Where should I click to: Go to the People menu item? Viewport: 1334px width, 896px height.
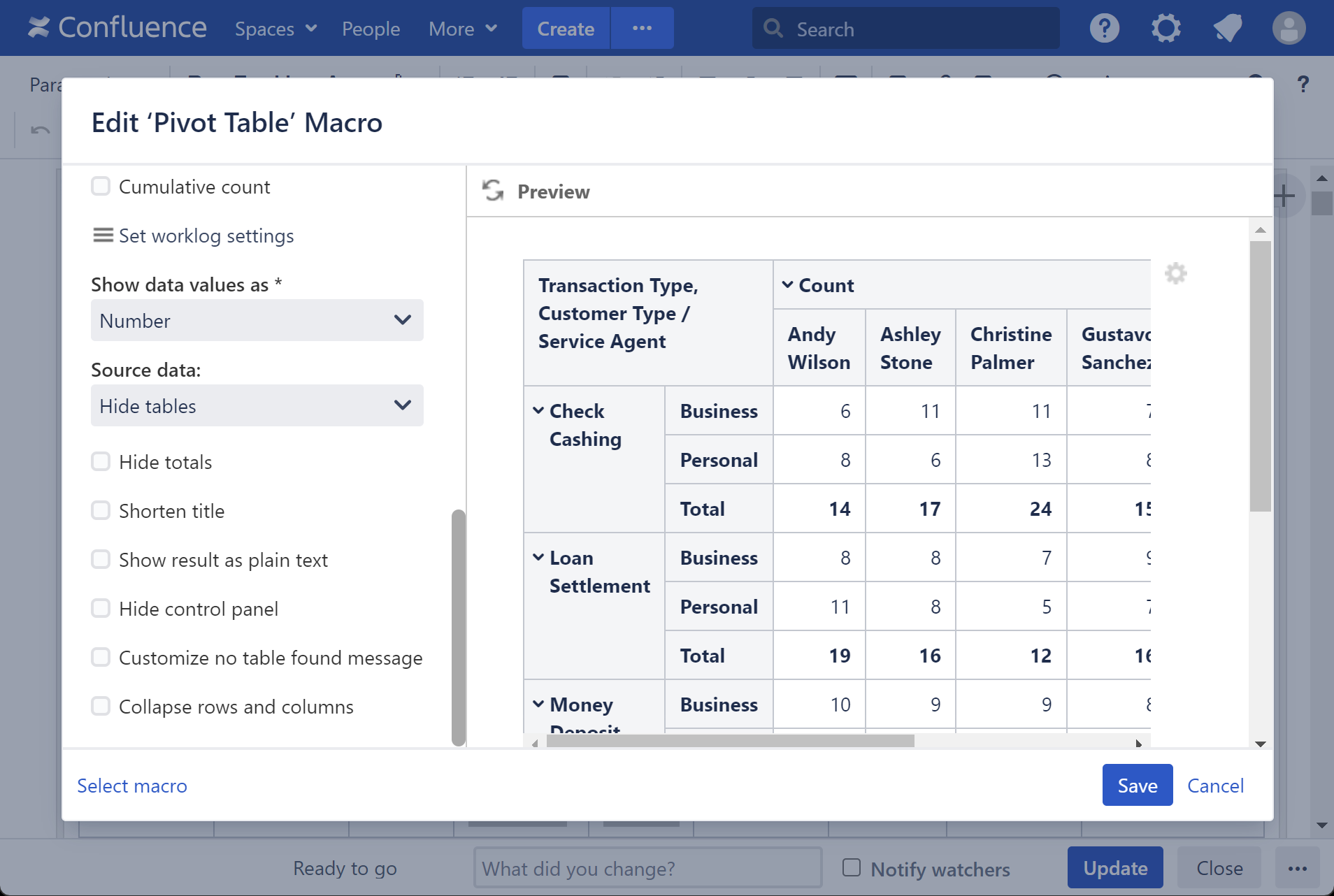[371, 29]
